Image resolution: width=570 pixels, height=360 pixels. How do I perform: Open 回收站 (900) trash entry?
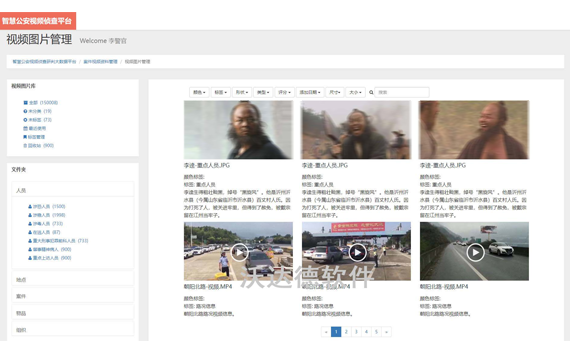[39, 145]
